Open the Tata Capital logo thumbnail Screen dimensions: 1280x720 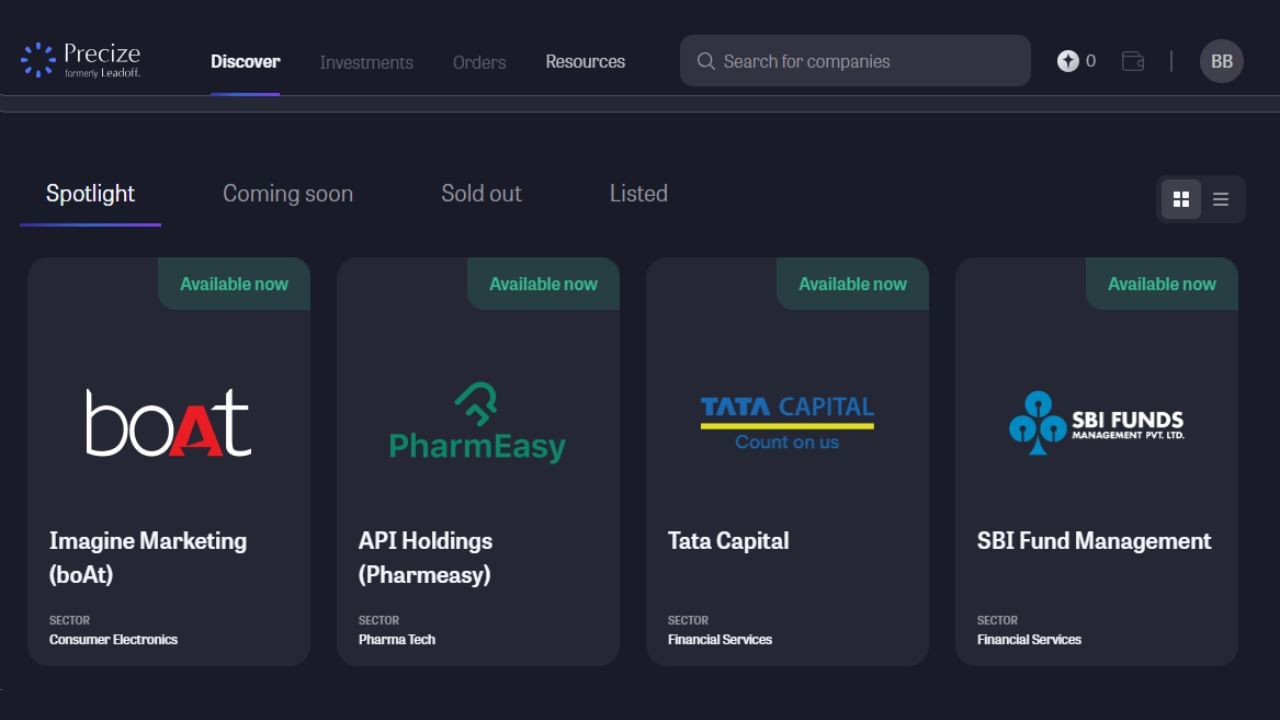[787, 423]
